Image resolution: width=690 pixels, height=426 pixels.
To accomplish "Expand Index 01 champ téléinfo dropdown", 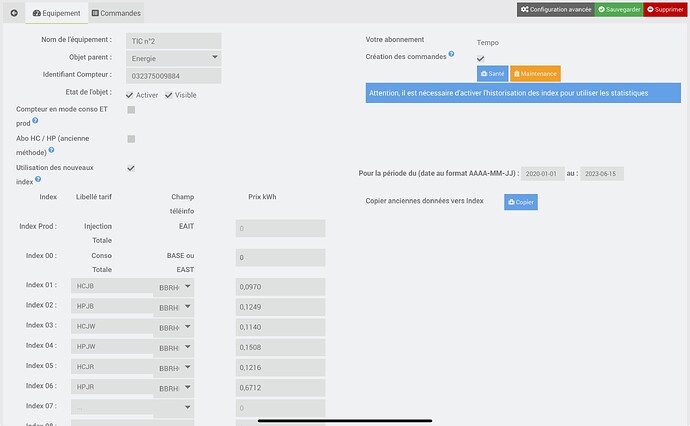I will point(174,287).
